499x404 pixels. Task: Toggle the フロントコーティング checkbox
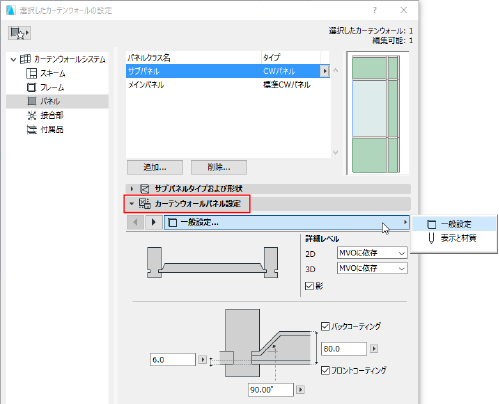325,370
